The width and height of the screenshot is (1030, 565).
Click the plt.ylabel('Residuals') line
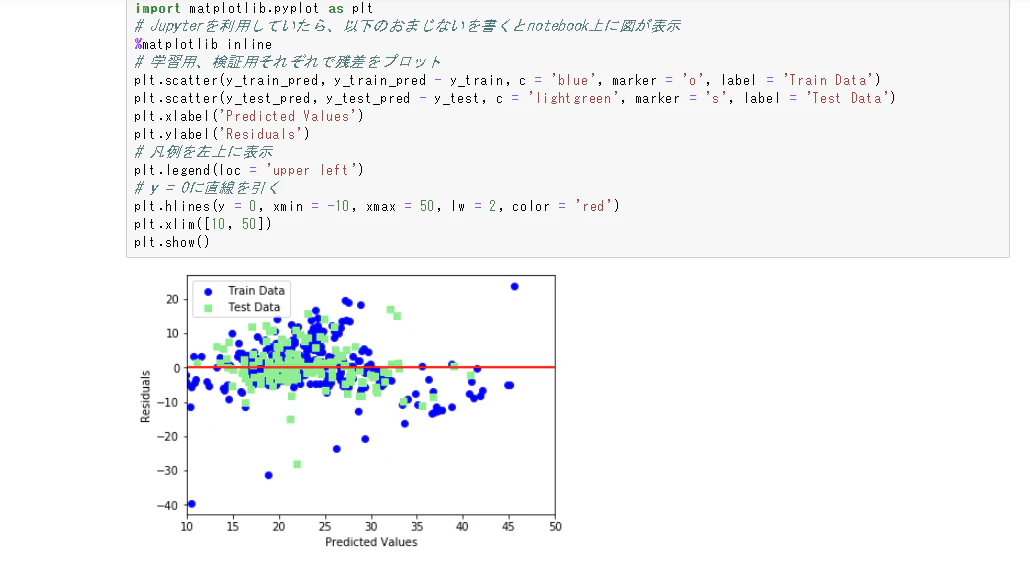(x=222, y=134)
